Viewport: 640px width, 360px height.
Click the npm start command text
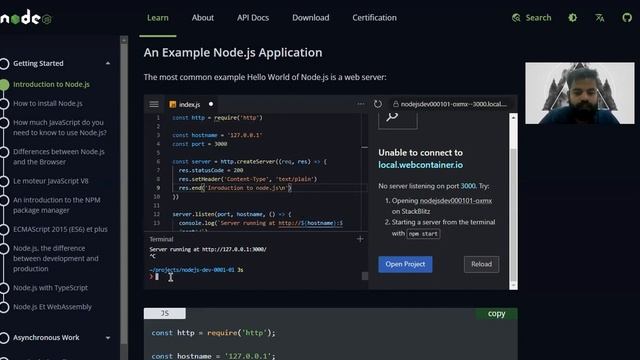(423, 234)
